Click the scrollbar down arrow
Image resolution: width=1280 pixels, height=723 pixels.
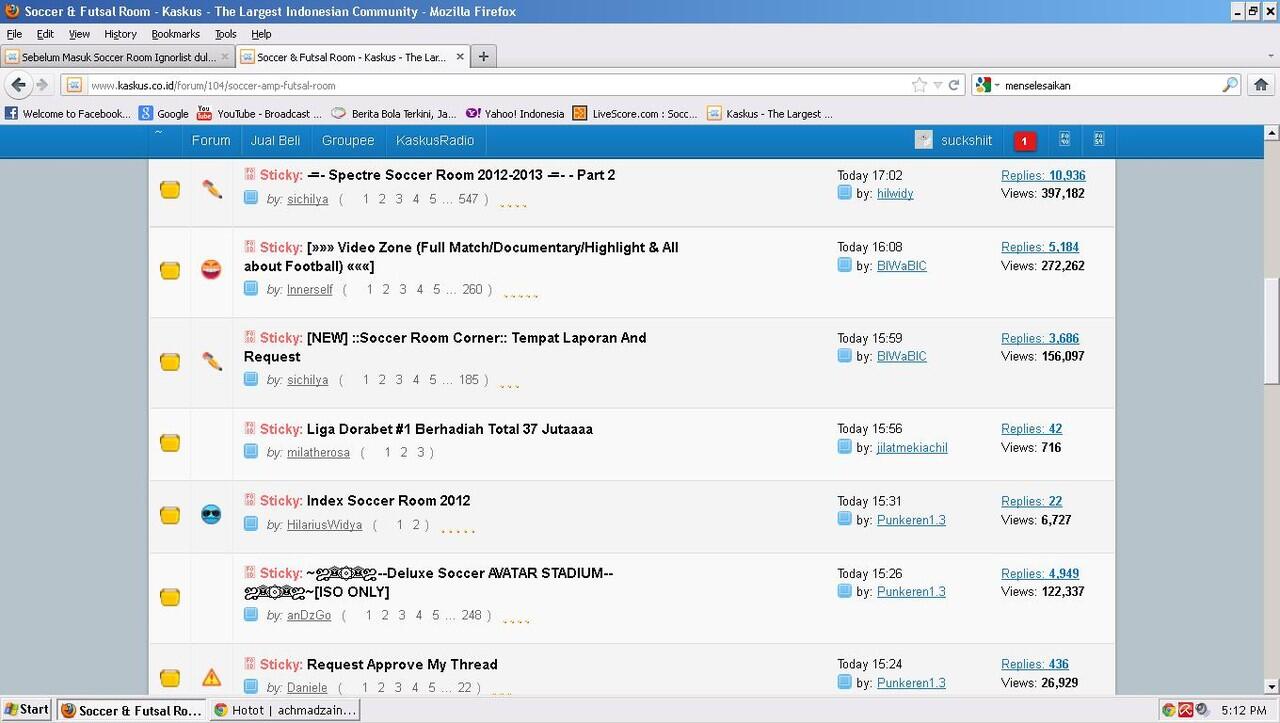coord(1271,689)
